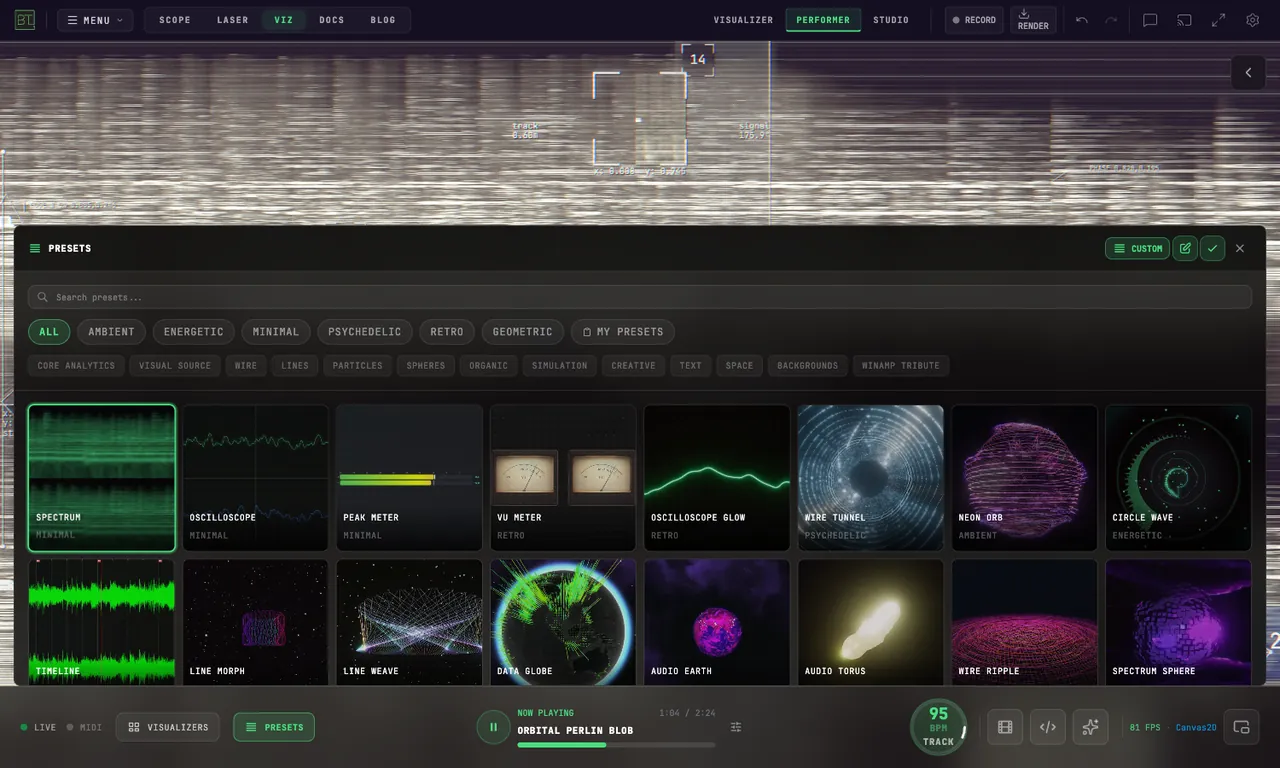Select the ALL category filter
Image resolution: width=1280 pixels, height=768 pixels.
tap(49, 332)
